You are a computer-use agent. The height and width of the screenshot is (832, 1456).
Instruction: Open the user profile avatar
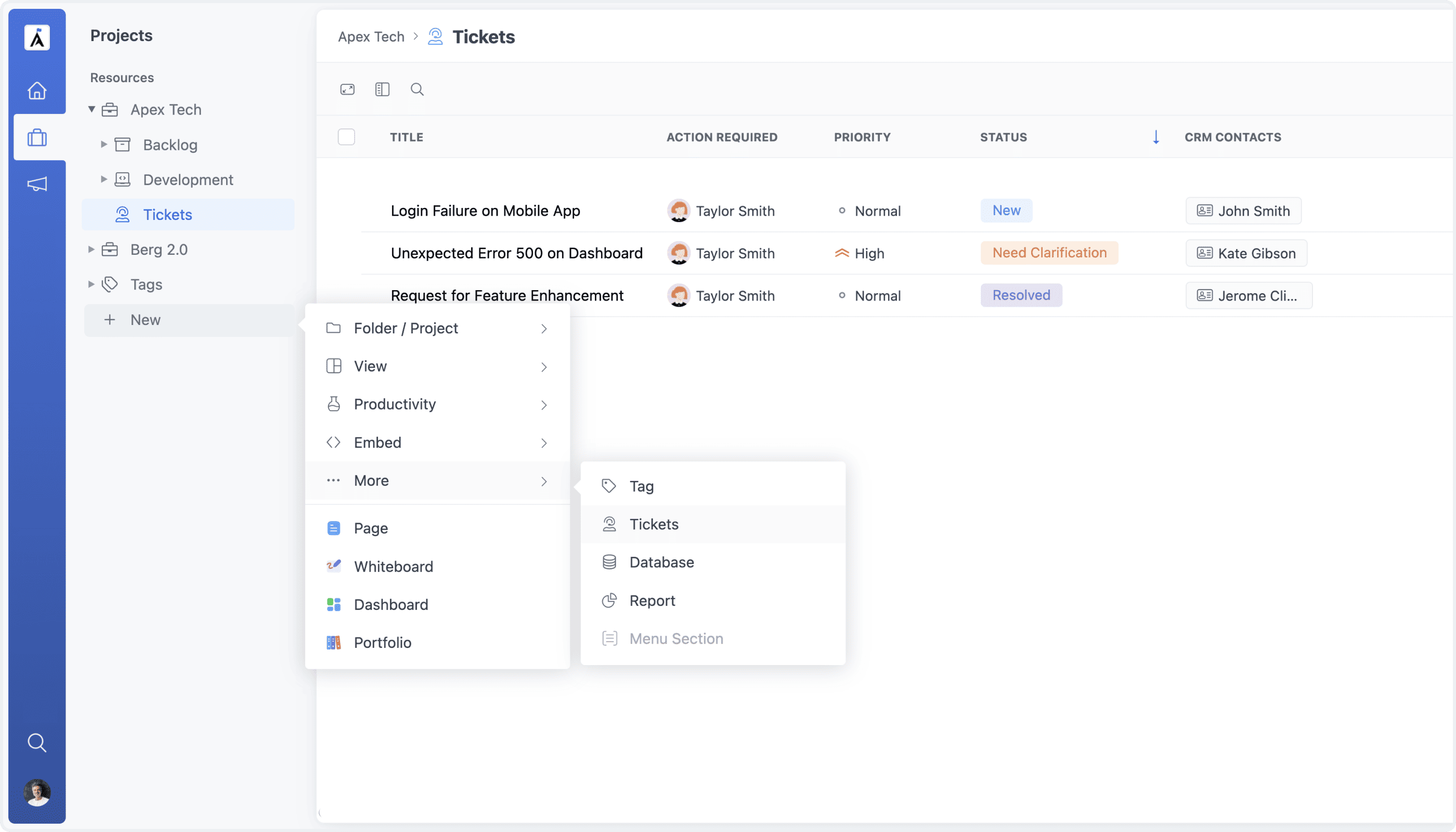(37, 792)
